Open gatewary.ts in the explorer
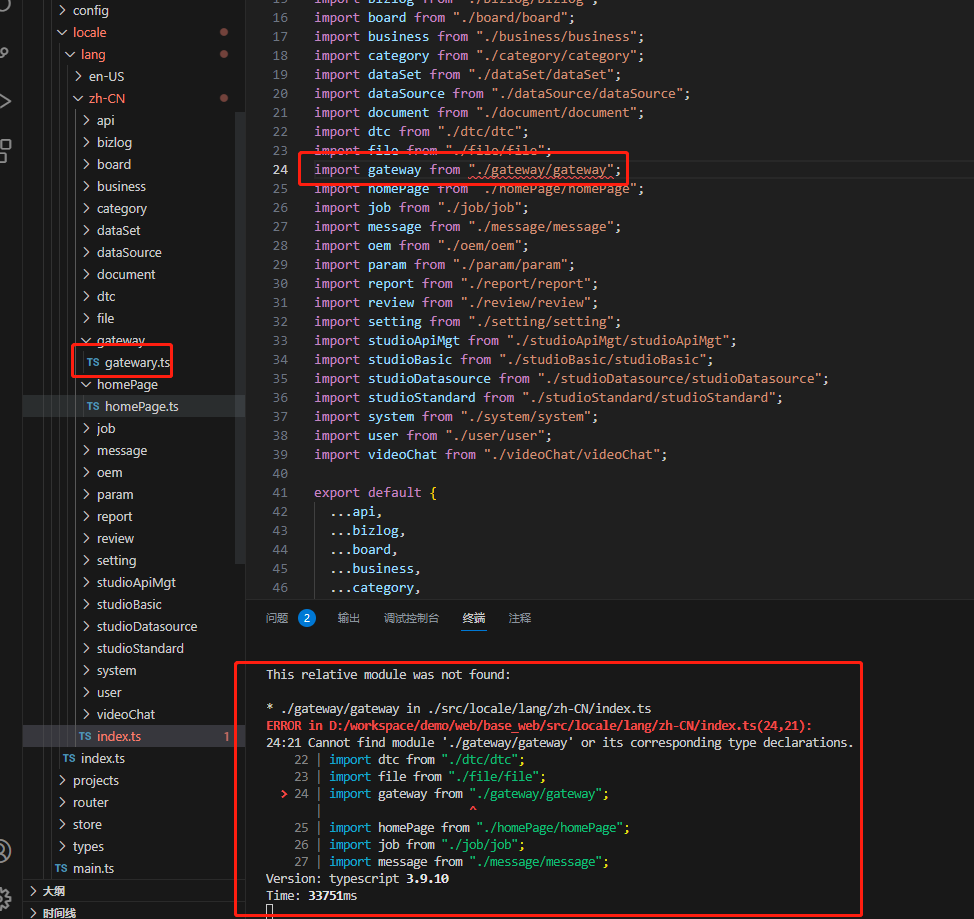 coord(137,362)
